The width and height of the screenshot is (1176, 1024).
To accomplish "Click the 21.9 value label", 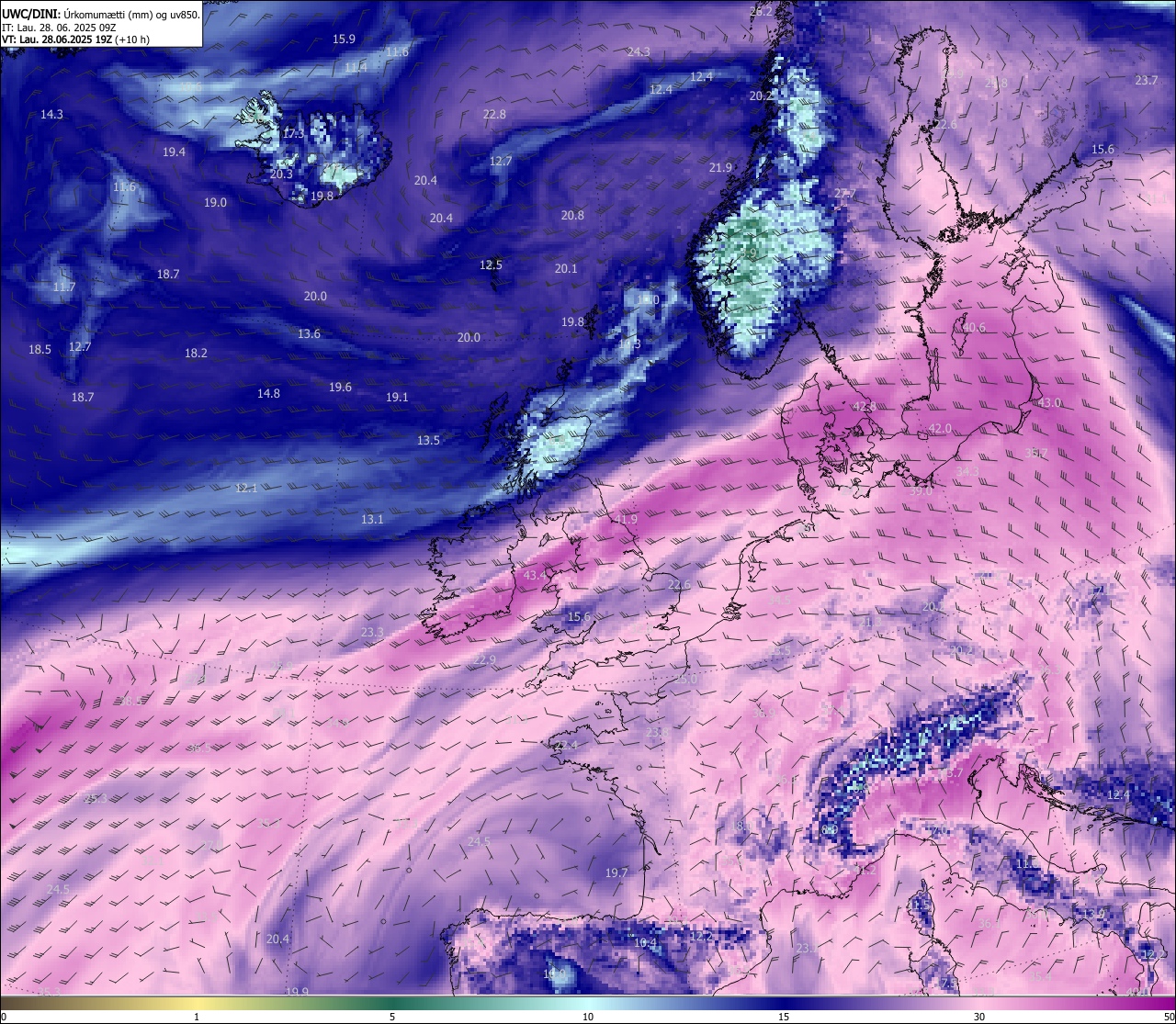I will pyautogui.click(x=720, y=168).
